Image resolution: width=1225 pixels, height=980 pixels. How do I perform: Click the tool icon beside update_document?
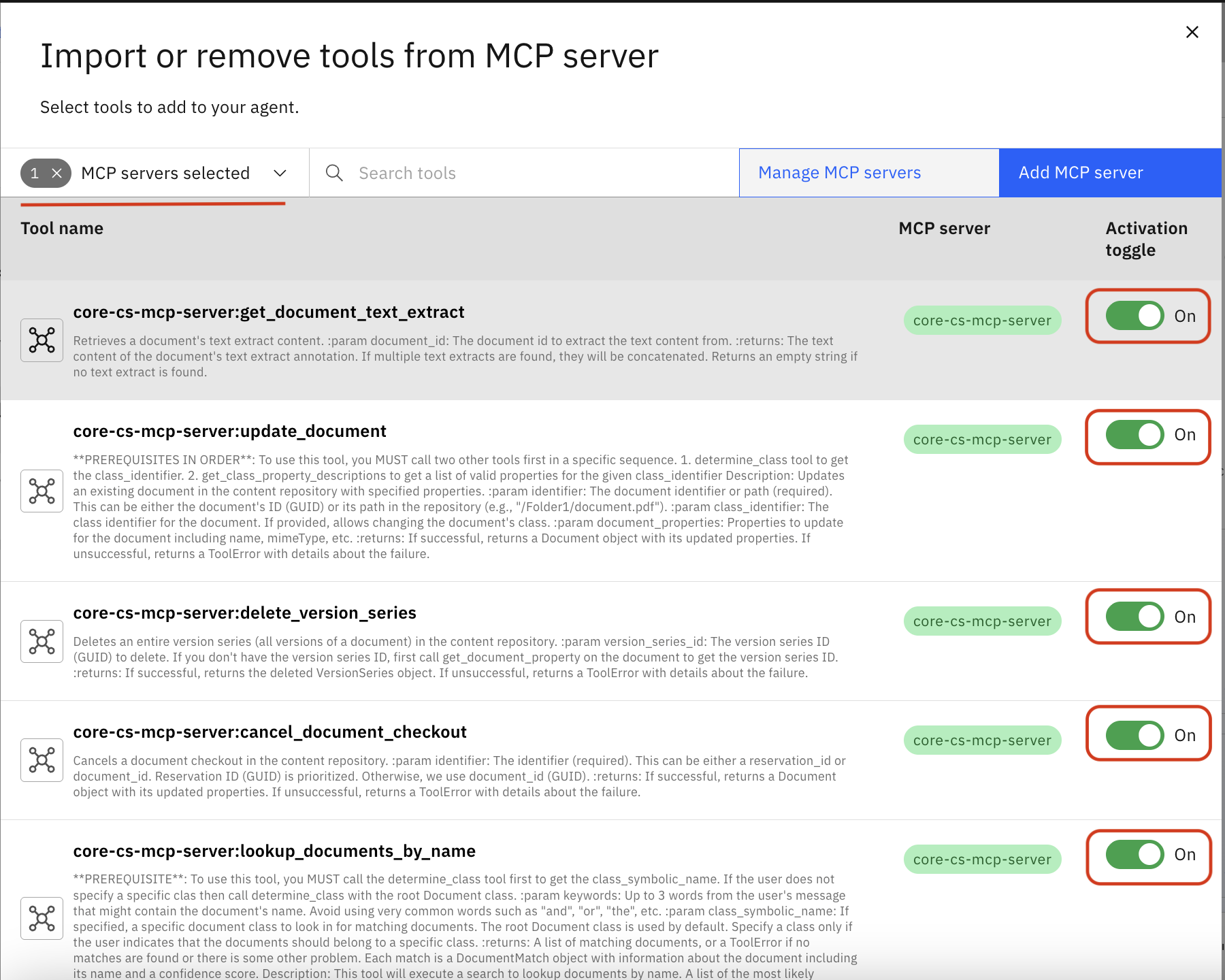(x=42, y=491)
